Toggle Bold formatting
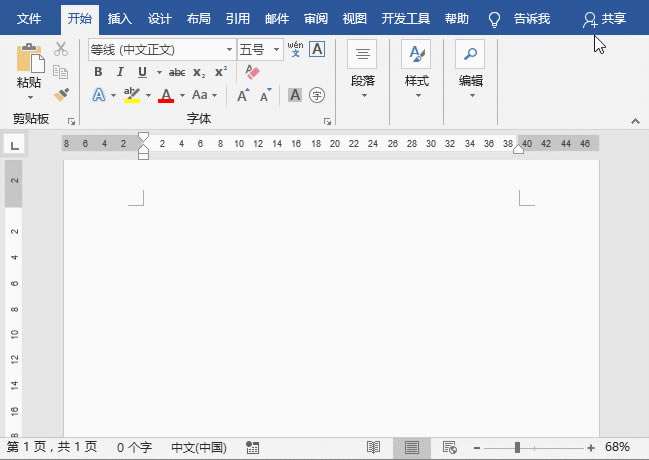649x460 pixels. point(98,72)
